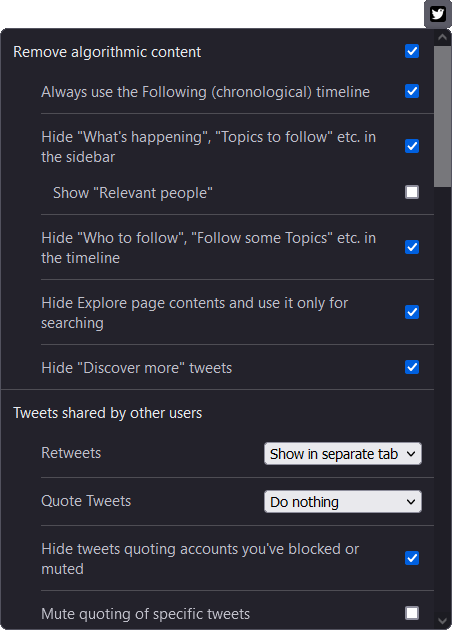Click the scrollbar track below the thumb

click(443, 400)
